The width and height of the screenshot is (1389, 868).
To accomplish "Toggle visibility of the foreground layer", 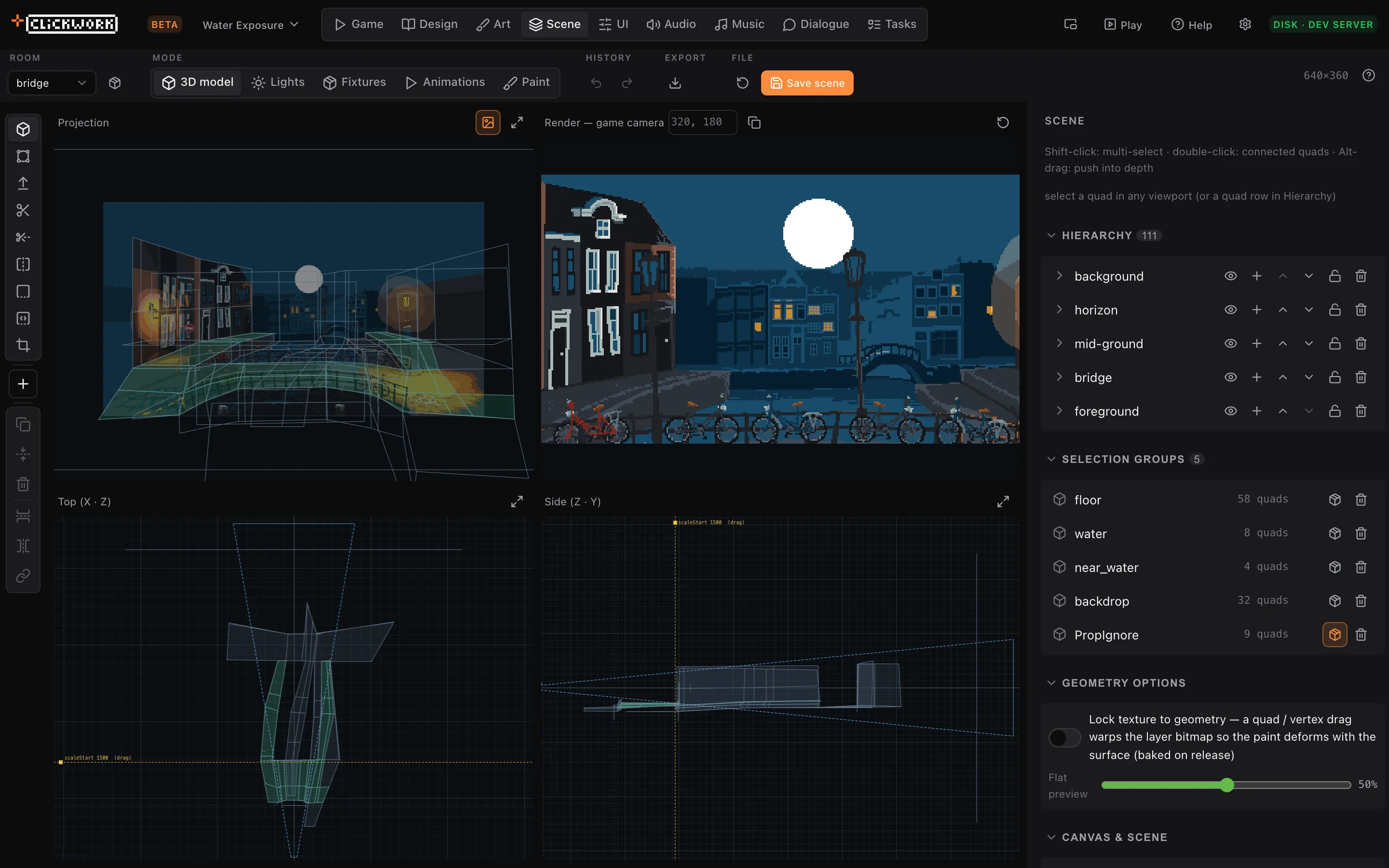I will click(x=1231, y=411).
